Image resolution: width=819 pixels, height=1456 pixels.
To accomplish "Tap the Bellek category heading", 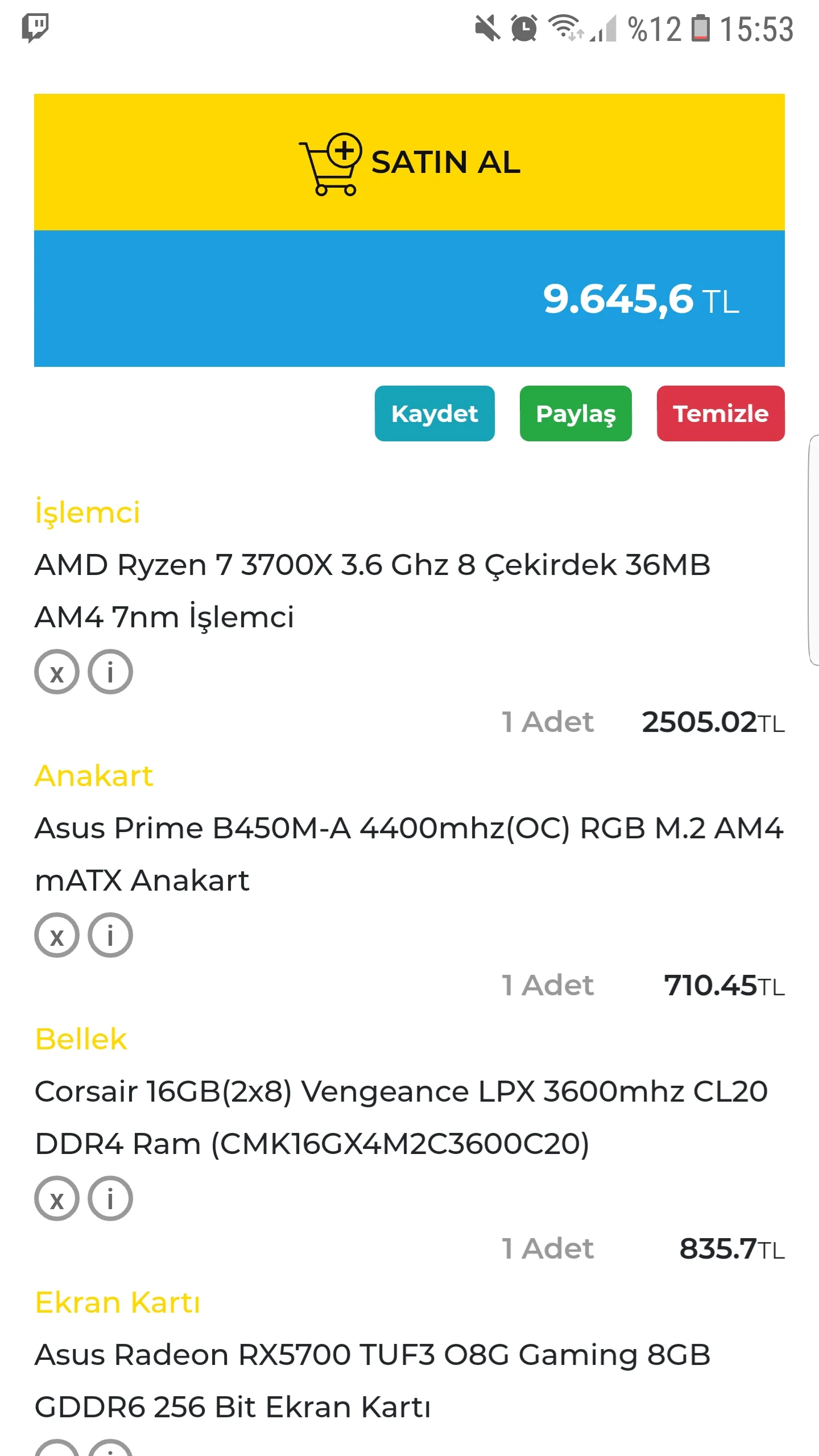I will click(81, 1039).
